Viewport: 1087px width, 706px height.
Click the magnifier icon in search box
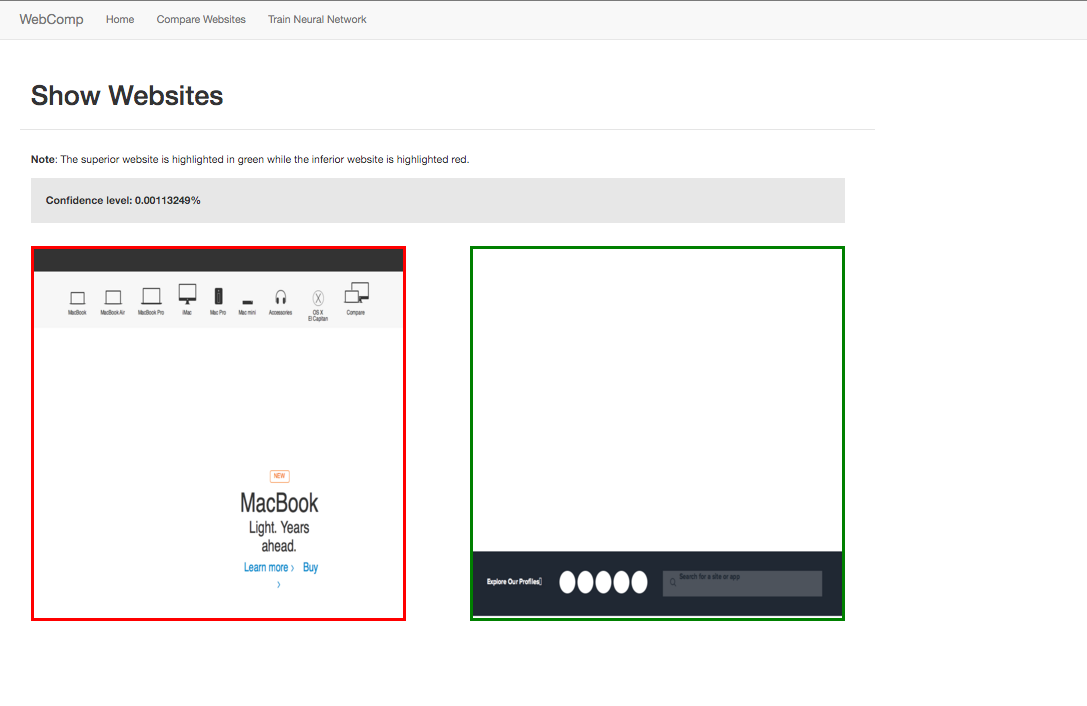pos(672,583)
